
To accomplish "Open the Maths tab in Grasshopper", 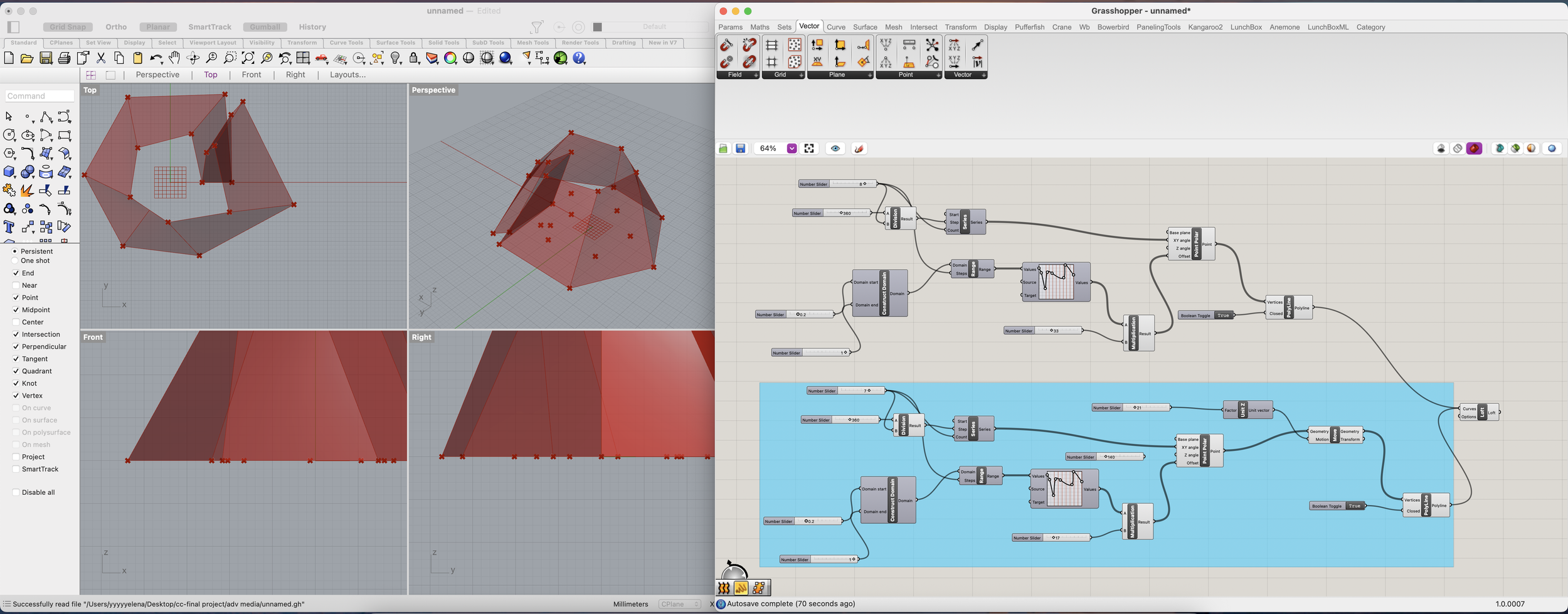I will point(760,27).
